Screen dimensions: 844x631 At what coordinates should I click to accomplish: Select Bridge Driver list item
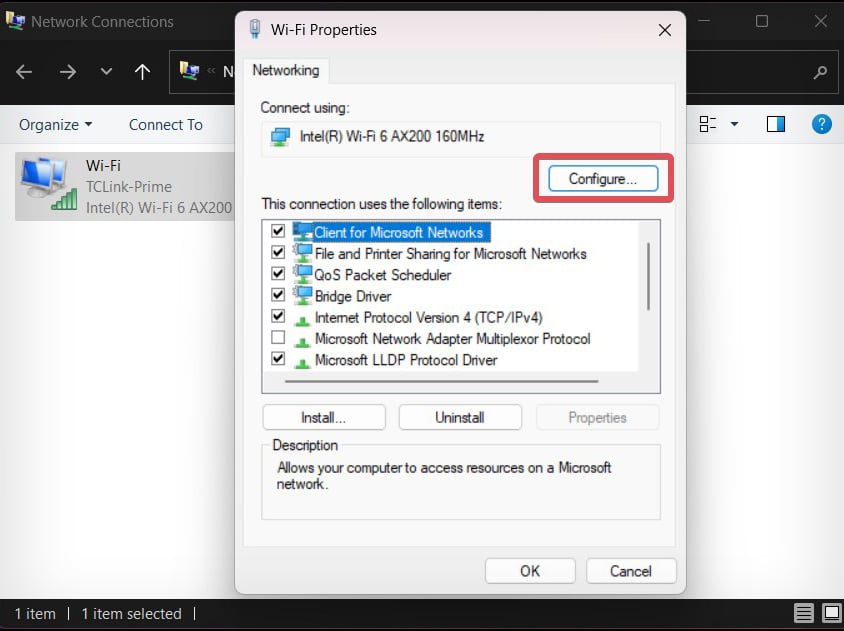(353, 296)
